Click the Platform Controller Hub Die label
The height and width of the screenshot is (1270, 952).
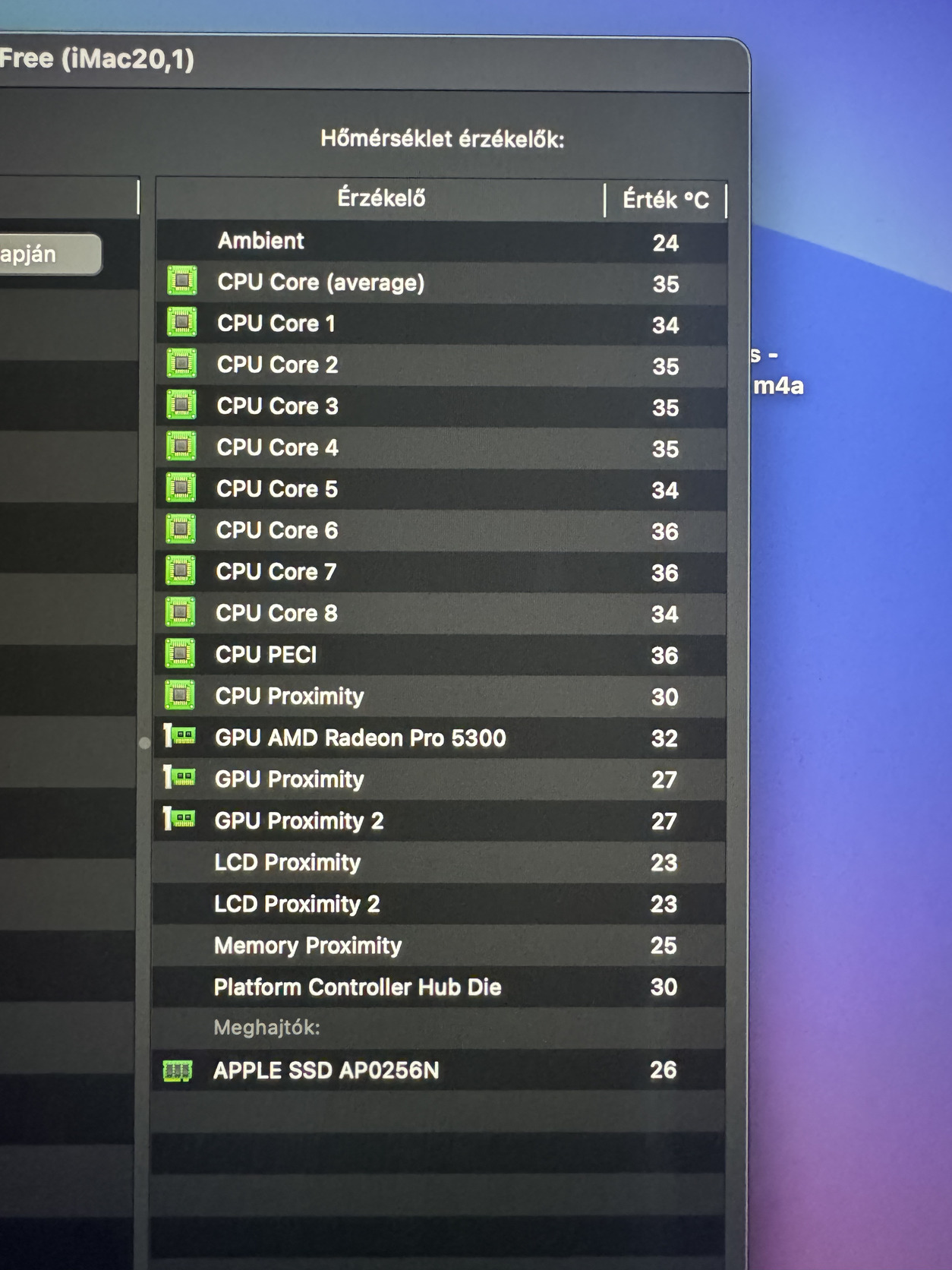tap(358, 987)
